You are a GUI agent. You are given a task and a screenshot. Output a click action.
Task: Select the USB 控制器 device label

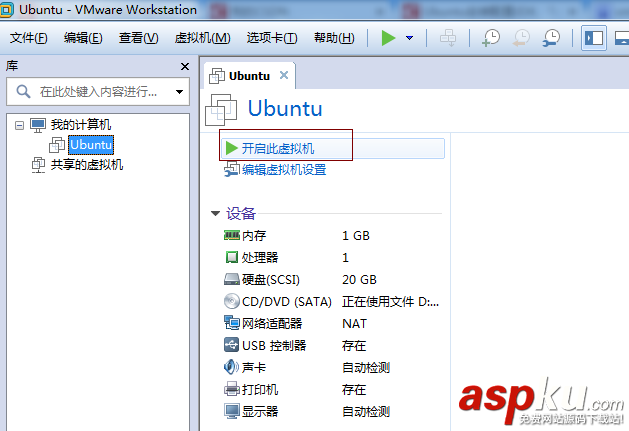[274, 346]
